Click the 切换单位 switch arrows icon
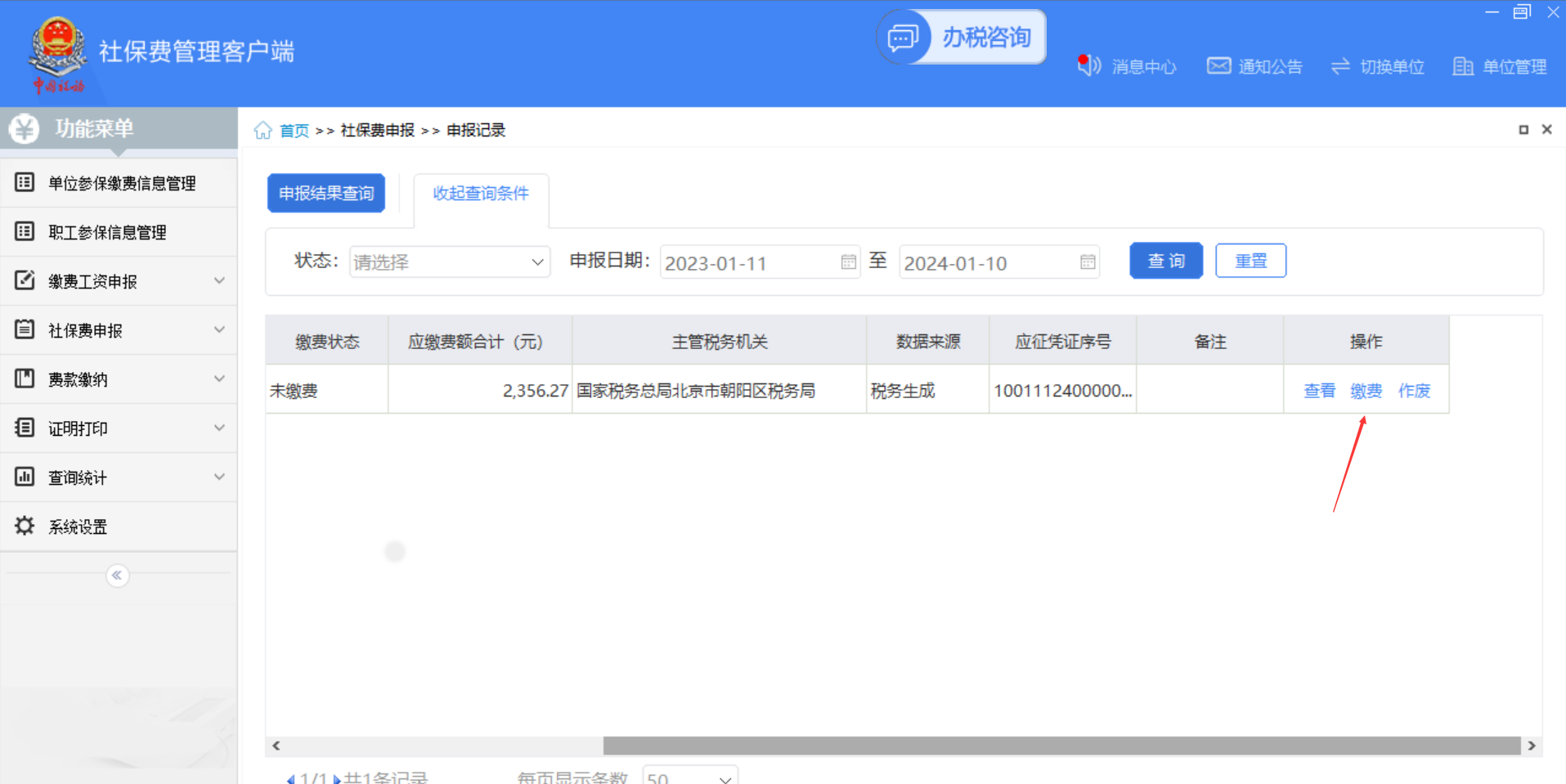 click(1340, 66)
